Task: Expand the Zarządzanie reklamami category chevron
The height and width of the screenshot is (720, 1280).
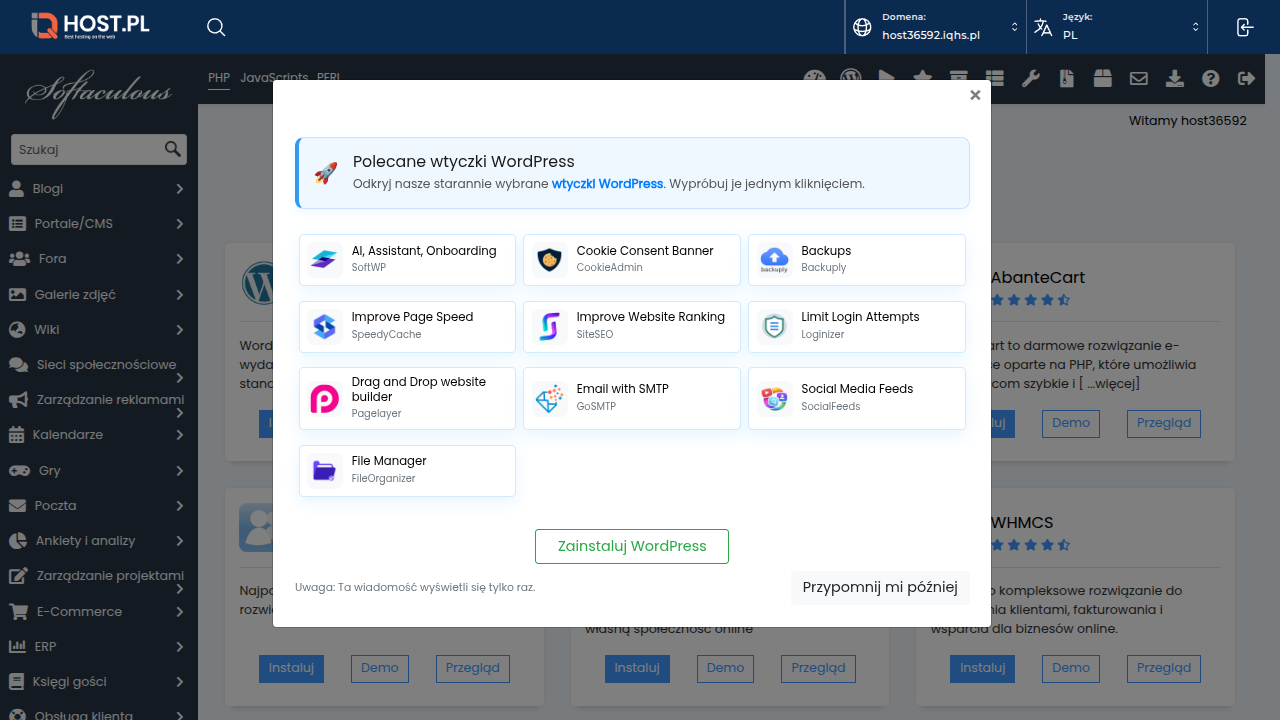Action: click(180, 413)
